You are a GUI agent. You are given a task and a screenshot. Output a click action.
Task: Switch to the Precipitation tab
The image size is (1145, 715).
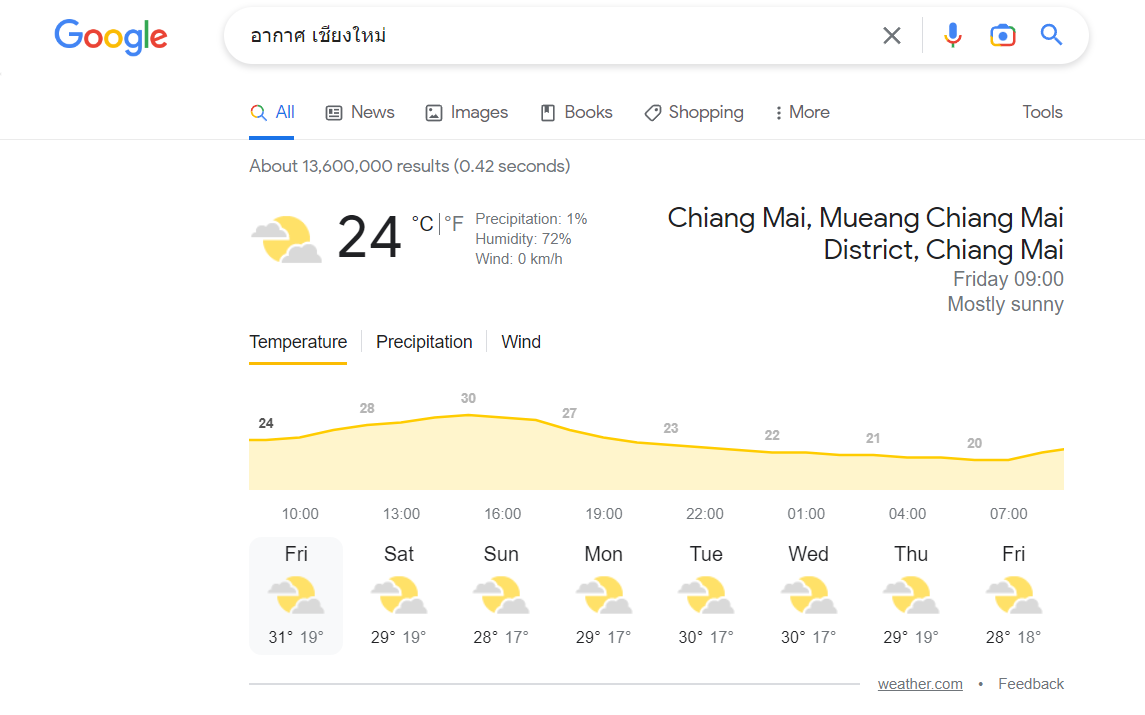pos(424,342)
